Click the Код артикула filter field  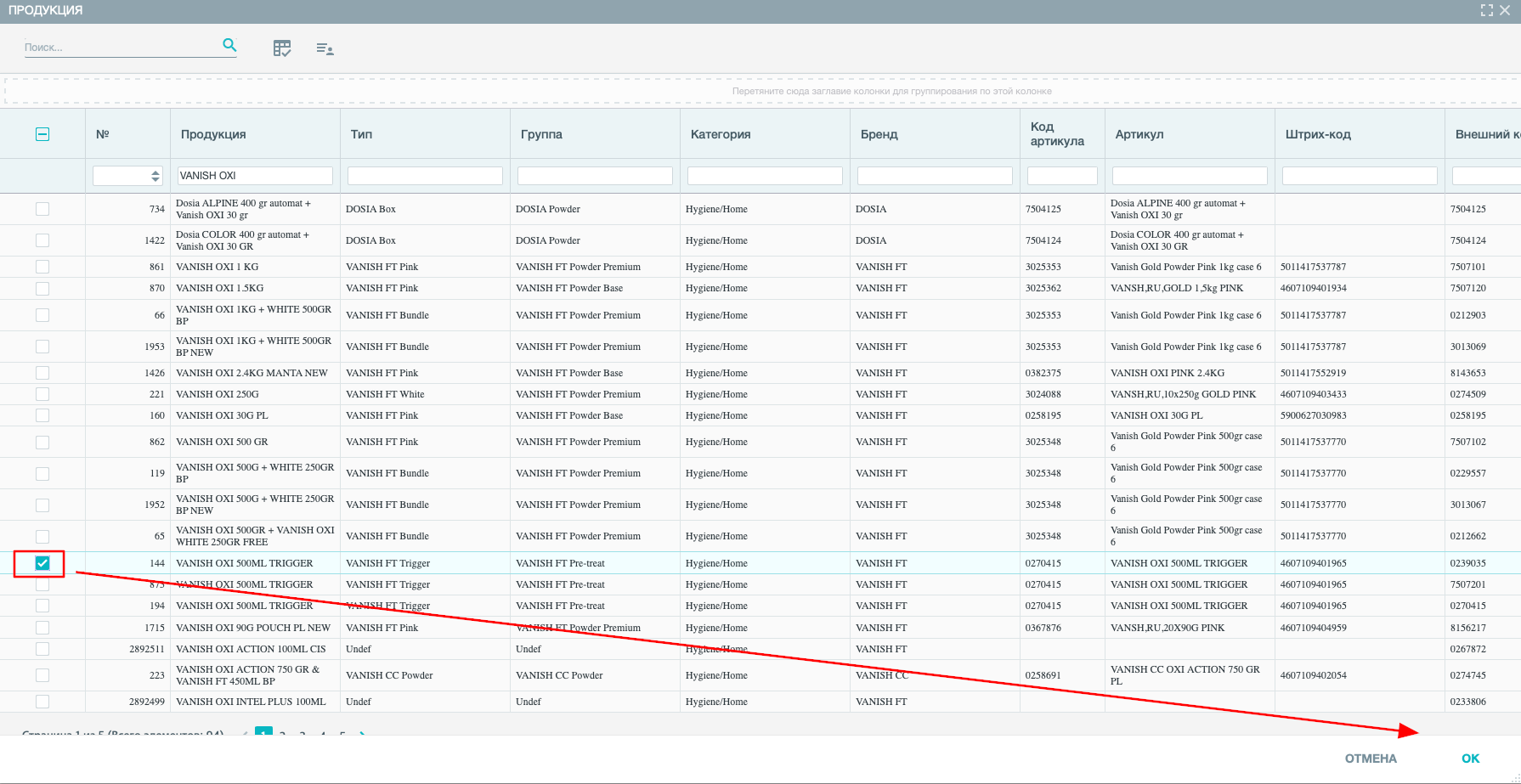[1062, 176]
